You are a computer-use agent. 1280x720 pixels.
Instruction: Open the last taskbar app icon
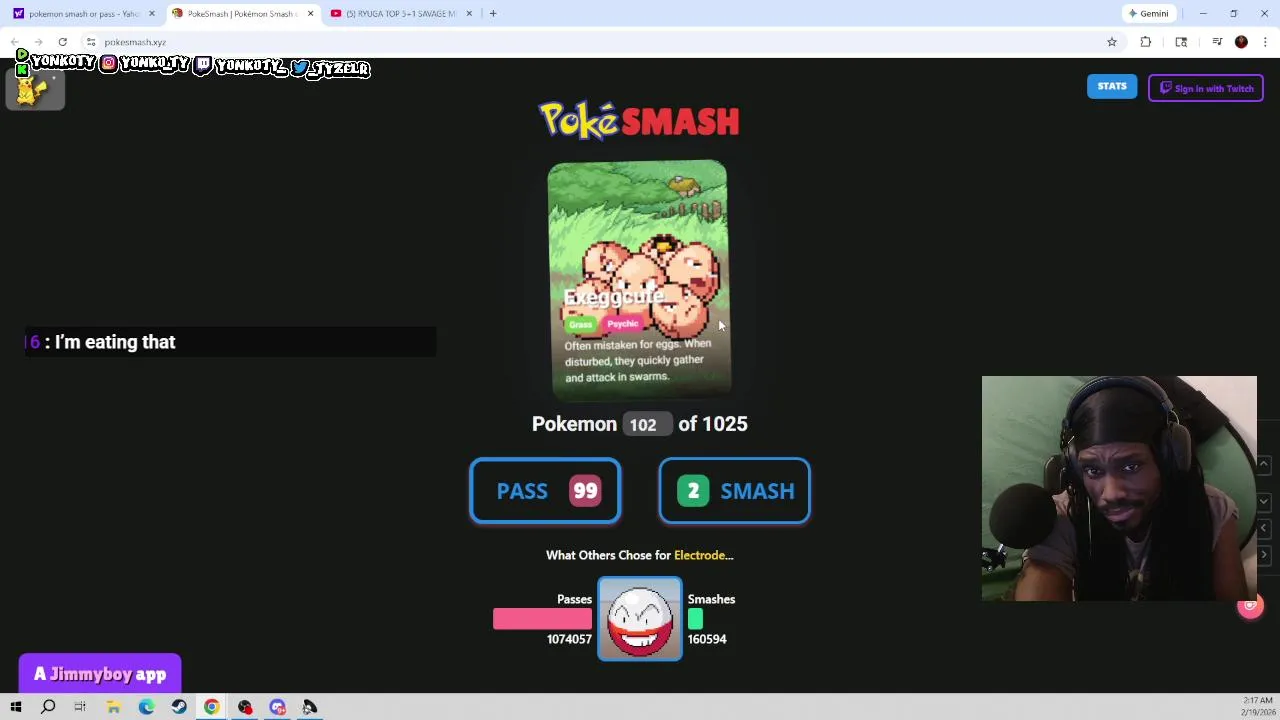[x=310, y=707]
